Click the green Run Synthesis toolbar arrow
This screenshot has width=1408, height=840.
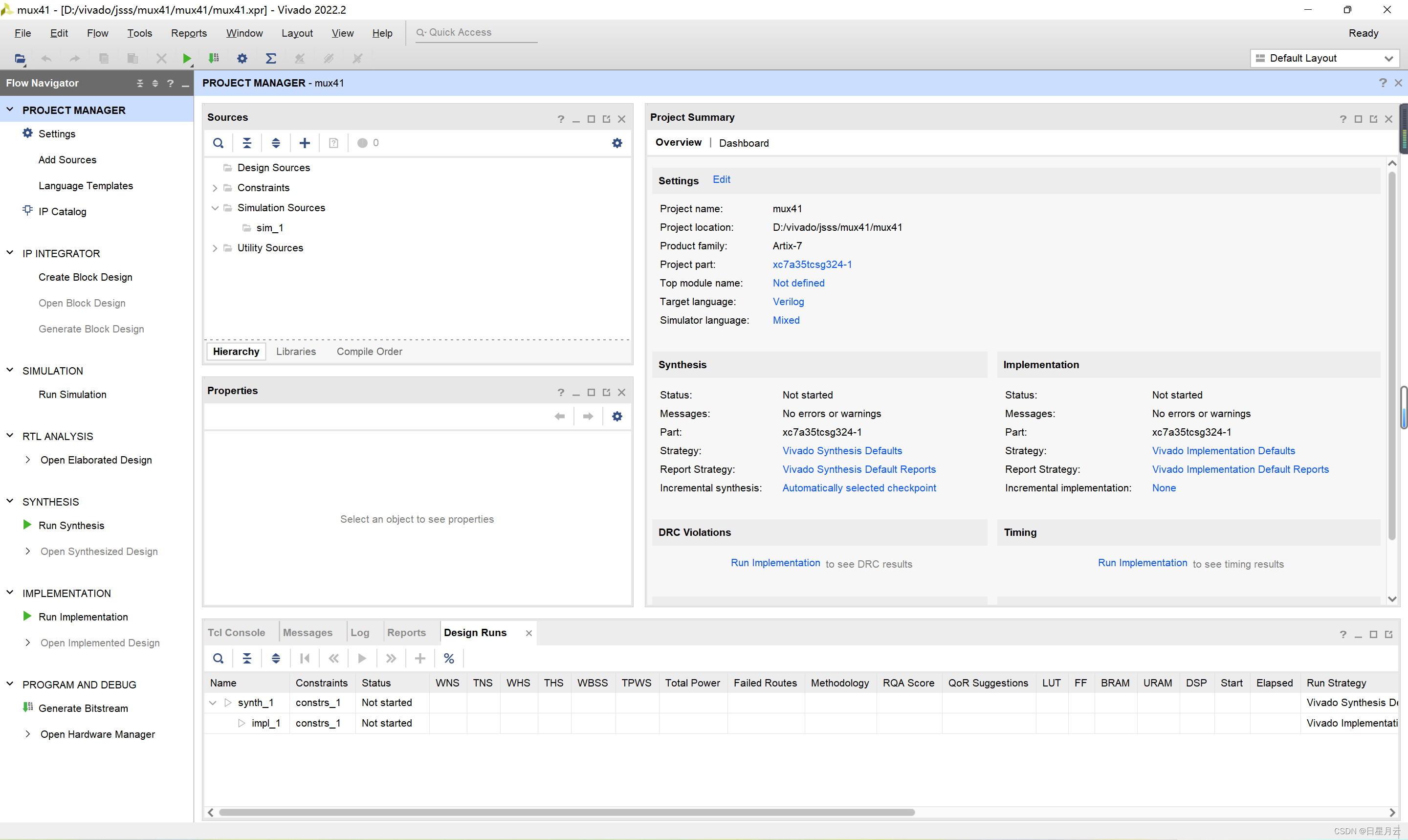pyautogui.click(x=187, y=58)
